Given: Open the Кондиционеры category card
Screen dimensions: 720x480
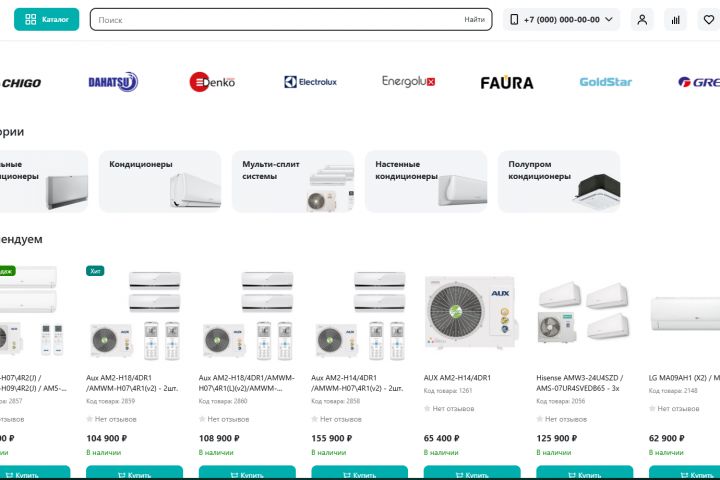Looking at the screenshot, I should 160,181.
